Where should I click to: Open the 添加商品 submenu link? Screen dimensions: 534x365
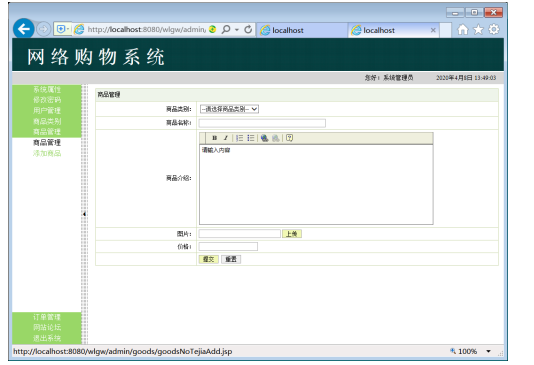pyautogui.click(x=47, y=153)
